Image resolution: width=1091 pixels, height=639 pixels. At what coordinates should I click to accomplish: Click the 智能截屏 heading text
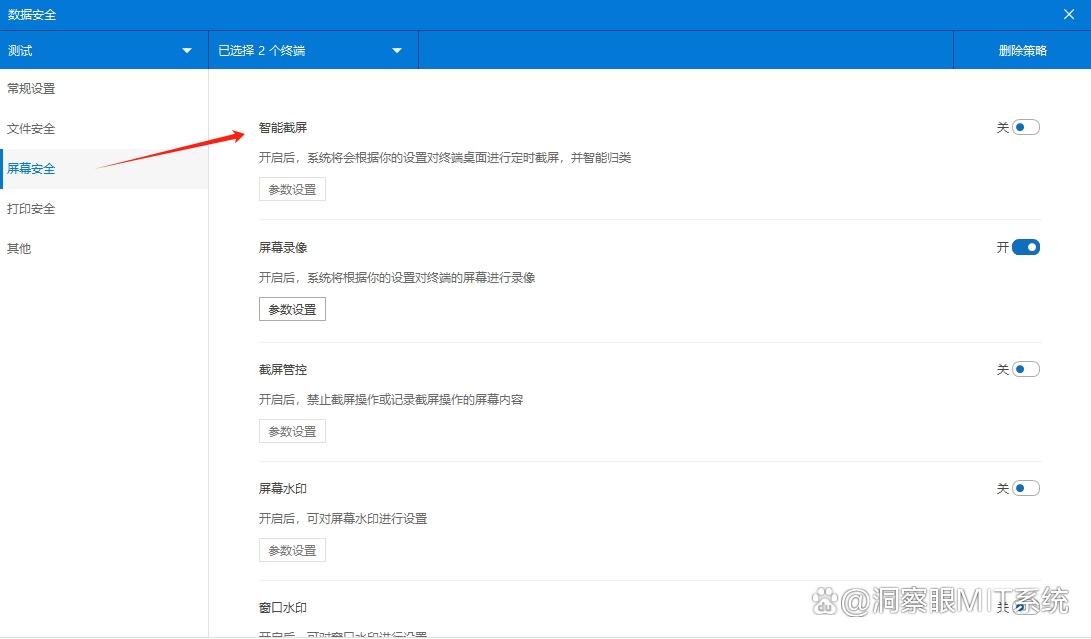(282, 127)
